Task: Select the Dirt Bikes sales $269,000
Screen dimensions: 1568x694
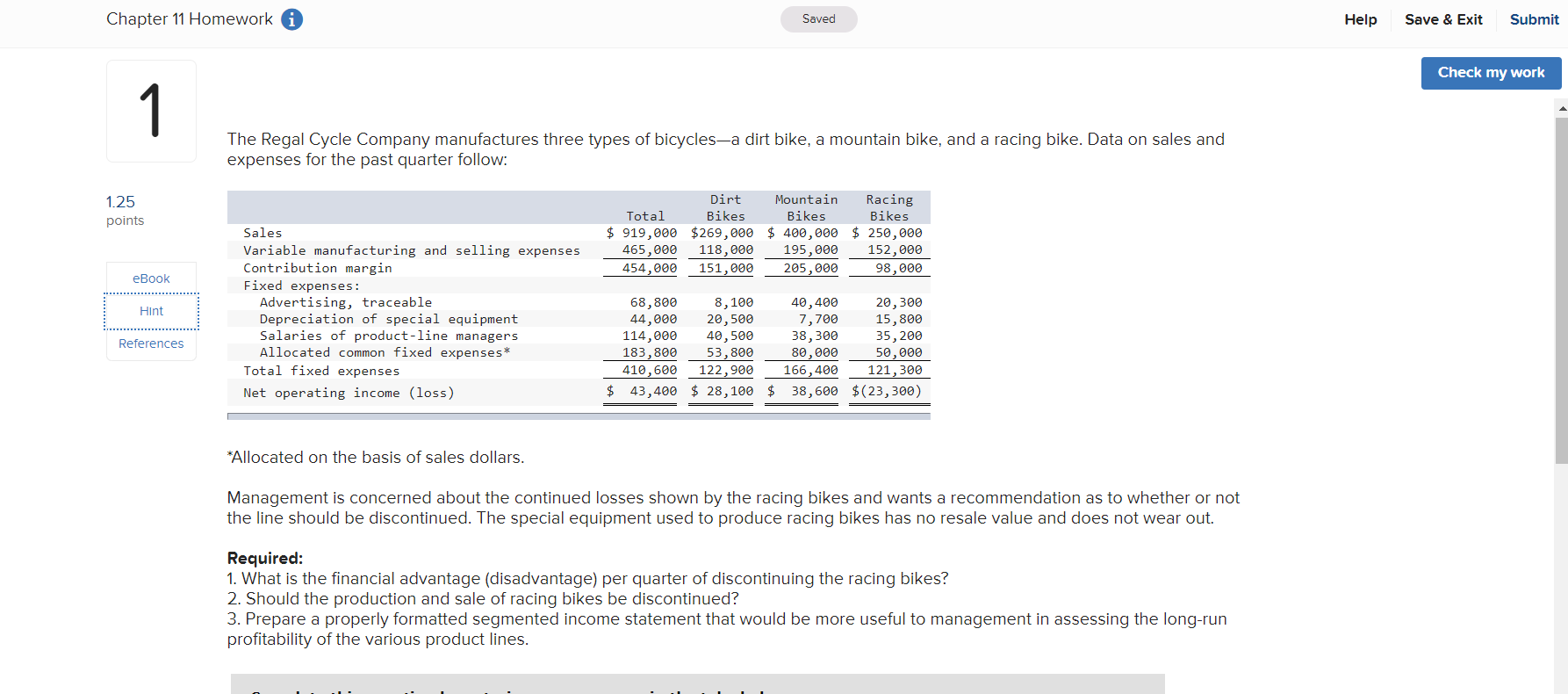Action: (x=722, y=233)
